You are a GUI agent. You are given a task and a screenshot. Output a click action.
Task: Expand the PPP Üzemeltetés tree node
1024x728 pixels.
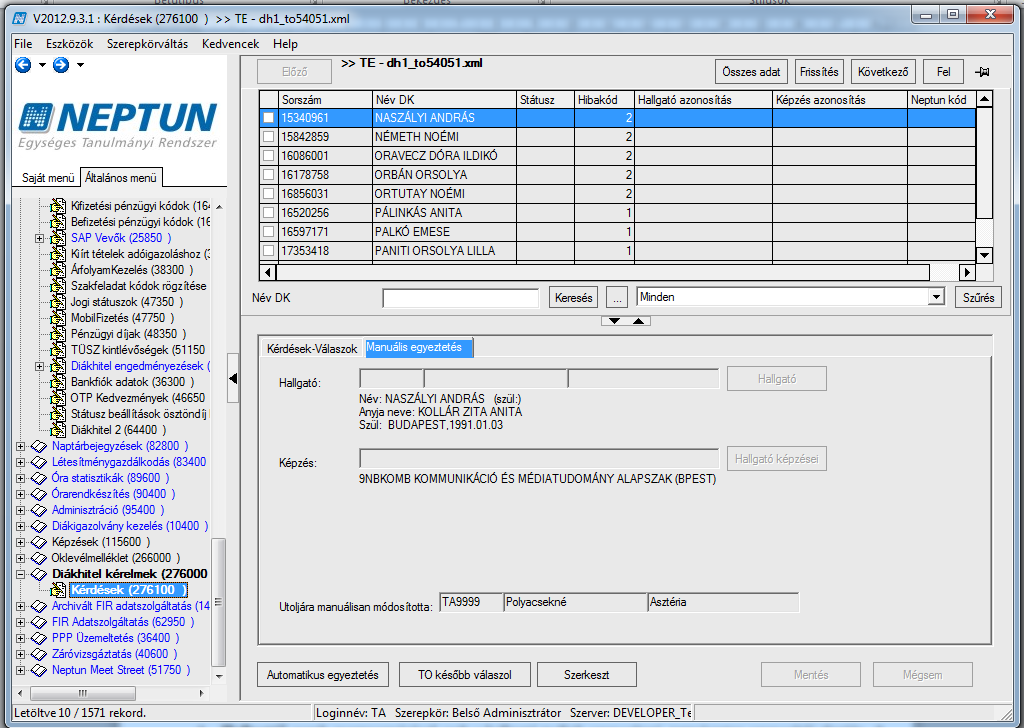tap(20, 639)
